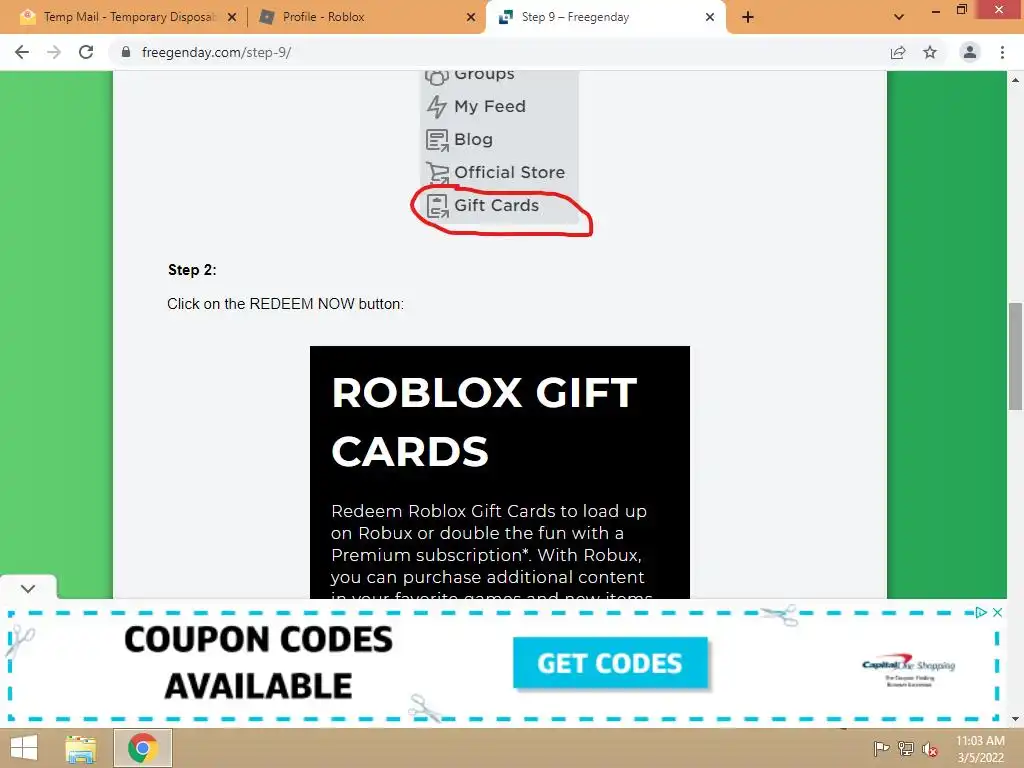
Task: Open the Chrome profile avatar menu
Action: pyautogui.click(x=970, y=52)
